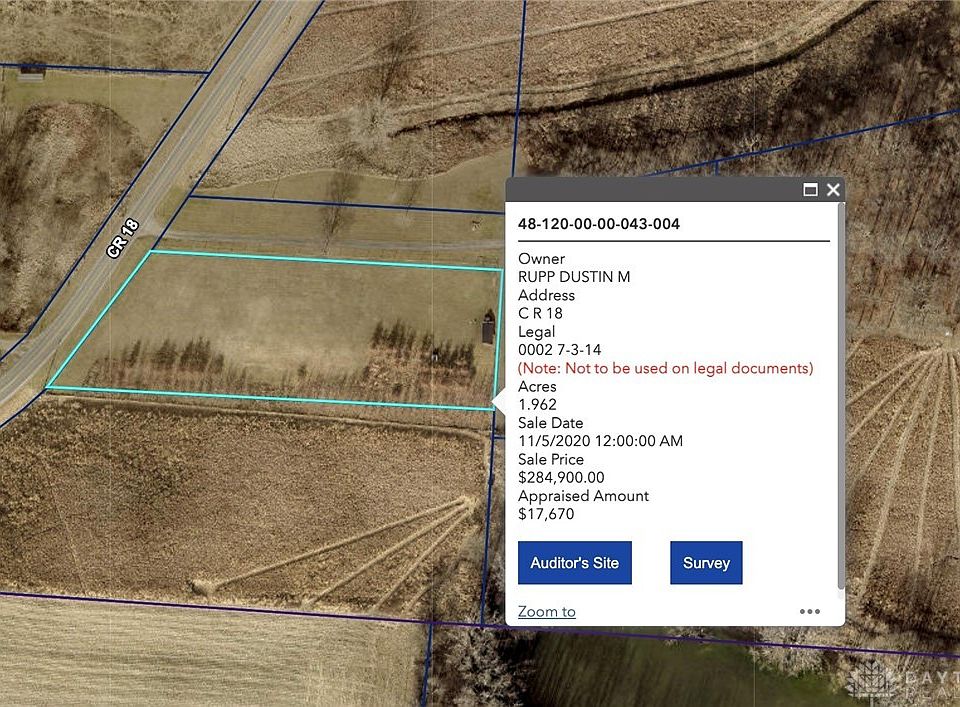Viewport: 960px width, 707px height.
Task: Click the sale price $284,900.00 value
Action: tap(561, 478)
